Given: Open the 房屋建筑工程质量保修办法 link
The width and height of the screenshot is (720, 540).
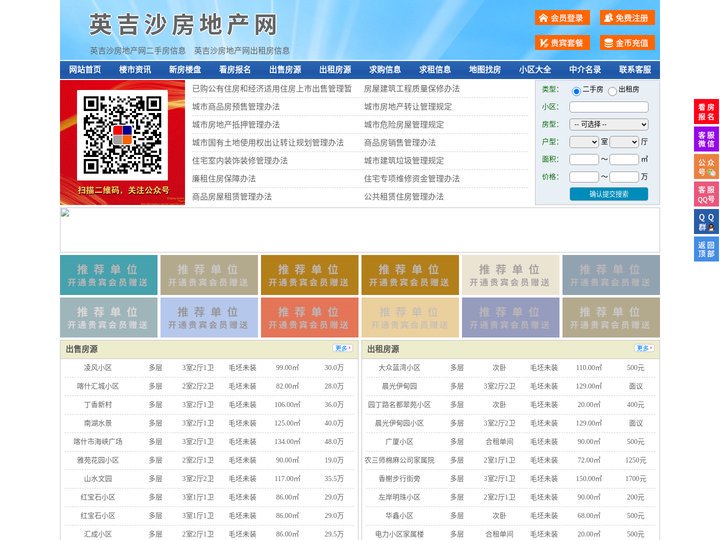Looking at the screenshot, I should (x=412, y=89).
